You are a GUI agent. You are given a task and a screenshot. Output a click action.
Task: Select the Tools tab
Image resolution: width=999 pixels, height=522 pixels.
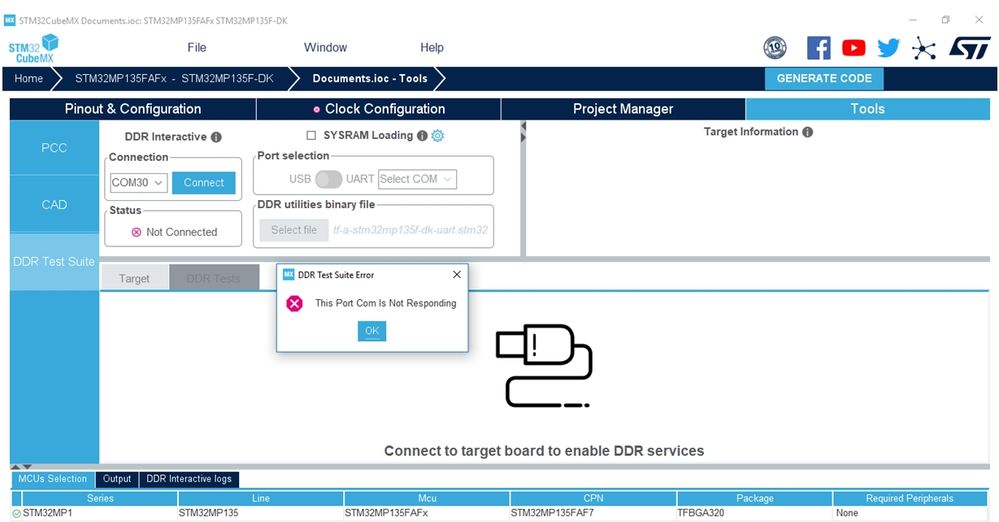[868, 109]
